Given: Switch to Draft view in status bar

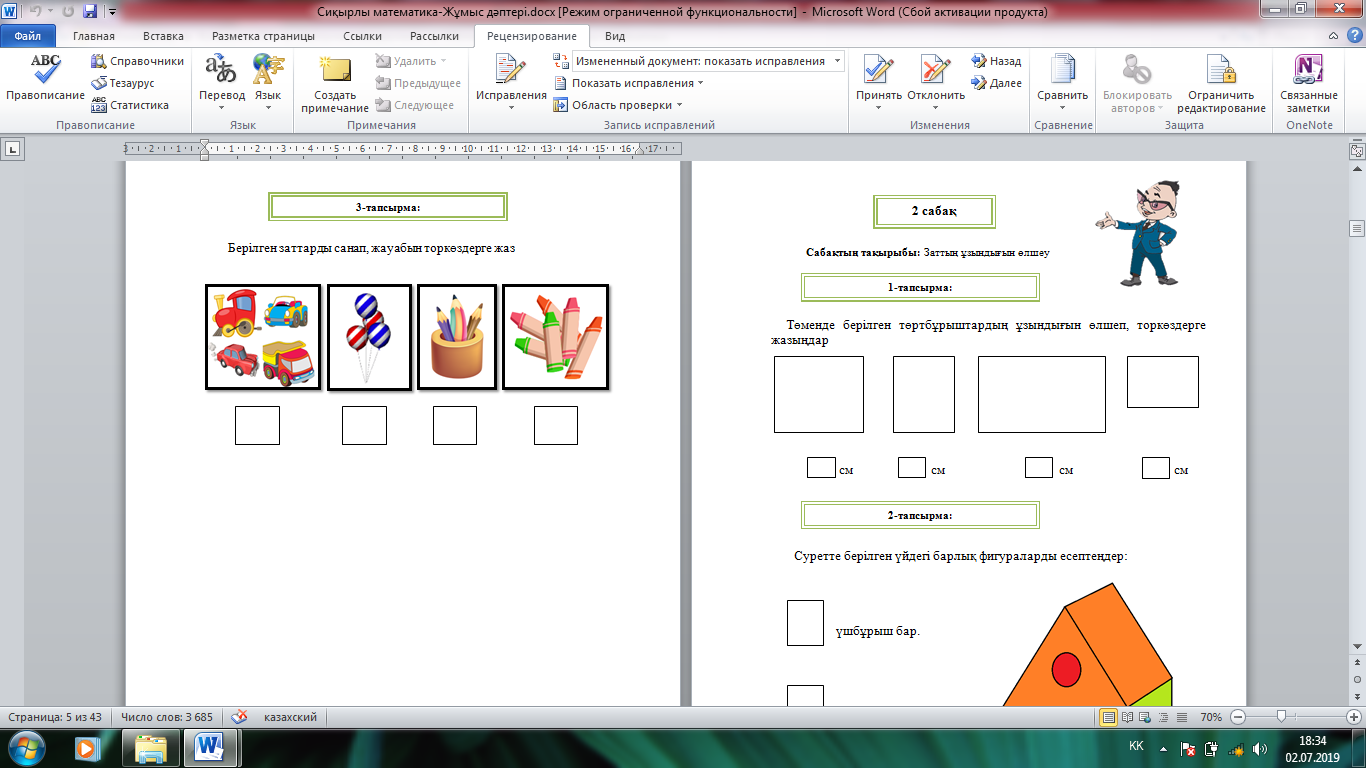Looking at the screenshot, I should pyautogui.click(x=1181, y=717).
